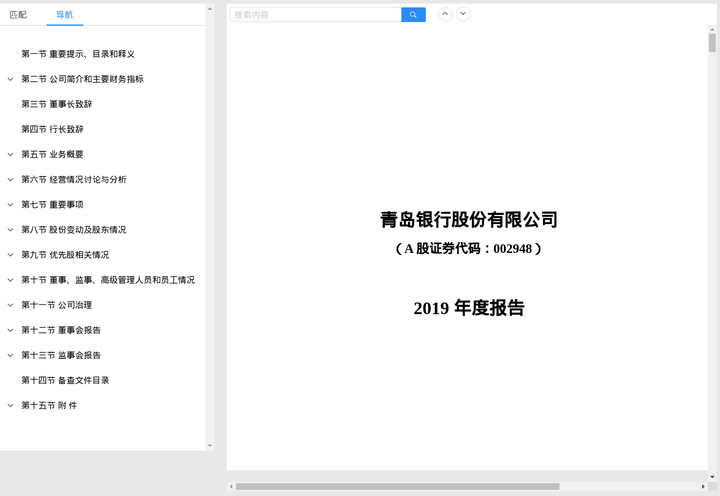Select 第五节 业务概要 text
720x496 pixels.
(52, 155)
